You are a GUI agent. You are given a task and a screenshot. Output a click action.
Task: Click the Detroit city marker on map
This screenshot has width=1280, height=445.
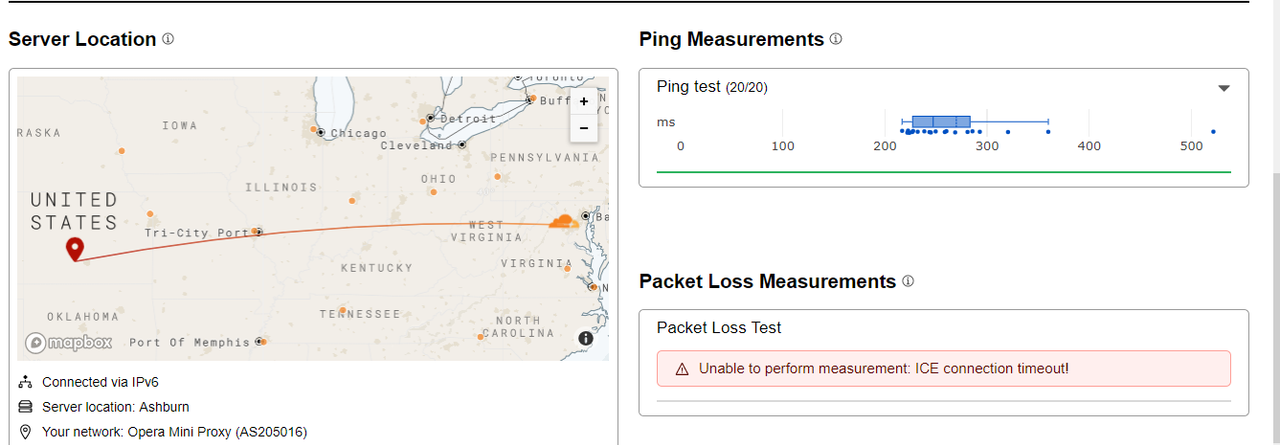click(x=430, y=117)
